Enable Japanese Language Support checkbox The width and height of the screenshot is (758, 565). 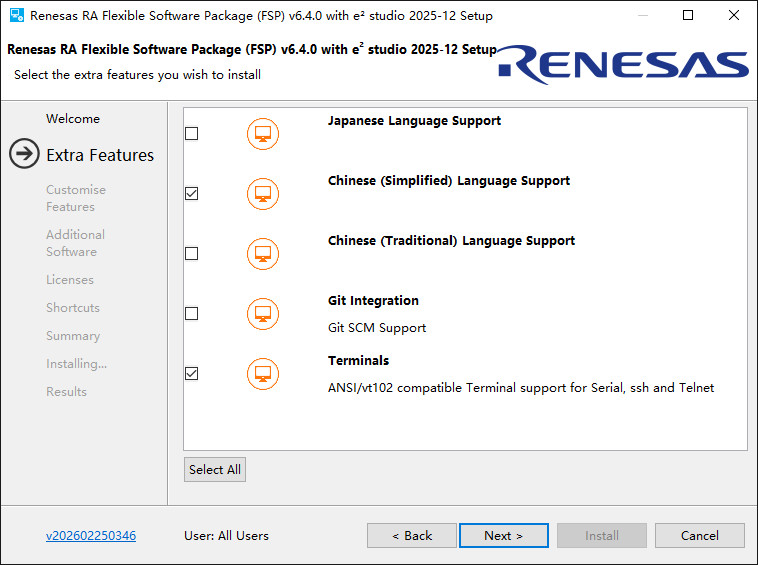tap(191, 133)
